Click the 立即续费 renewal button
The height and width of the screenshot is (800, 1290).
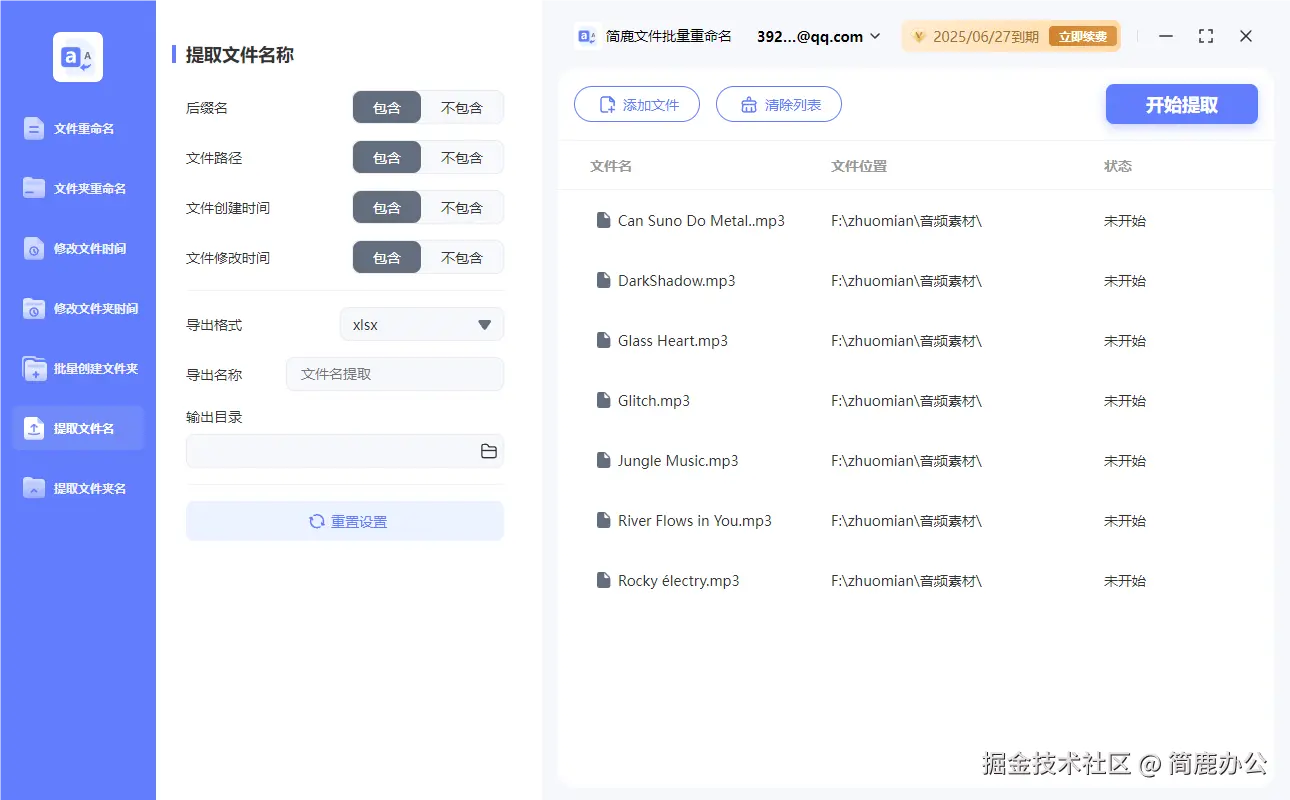1082,36
